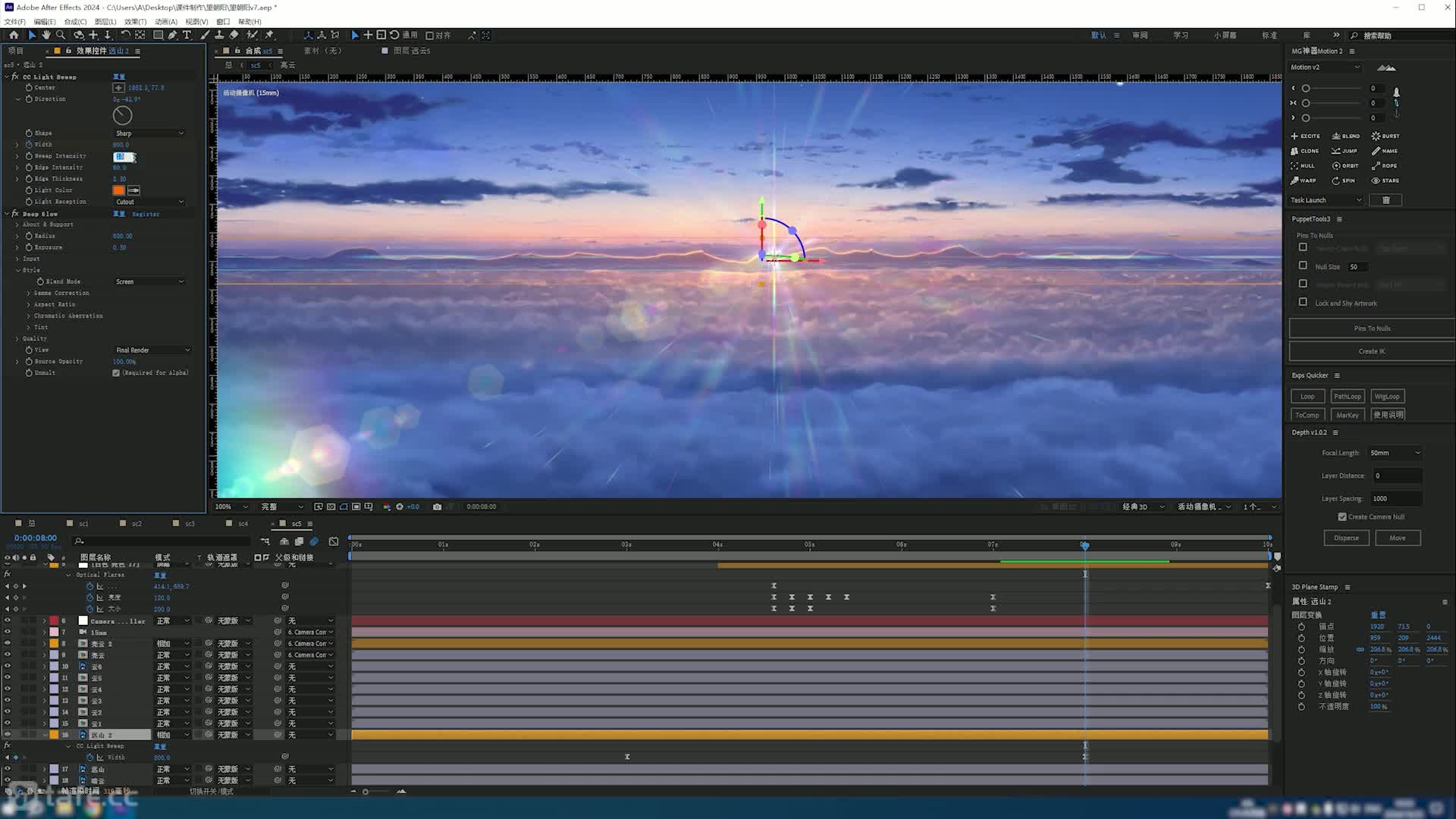Toggle the Lock and Shy Artwork checkbox
This screenshot has height=819, width=1456.
tap(1303, 302)
